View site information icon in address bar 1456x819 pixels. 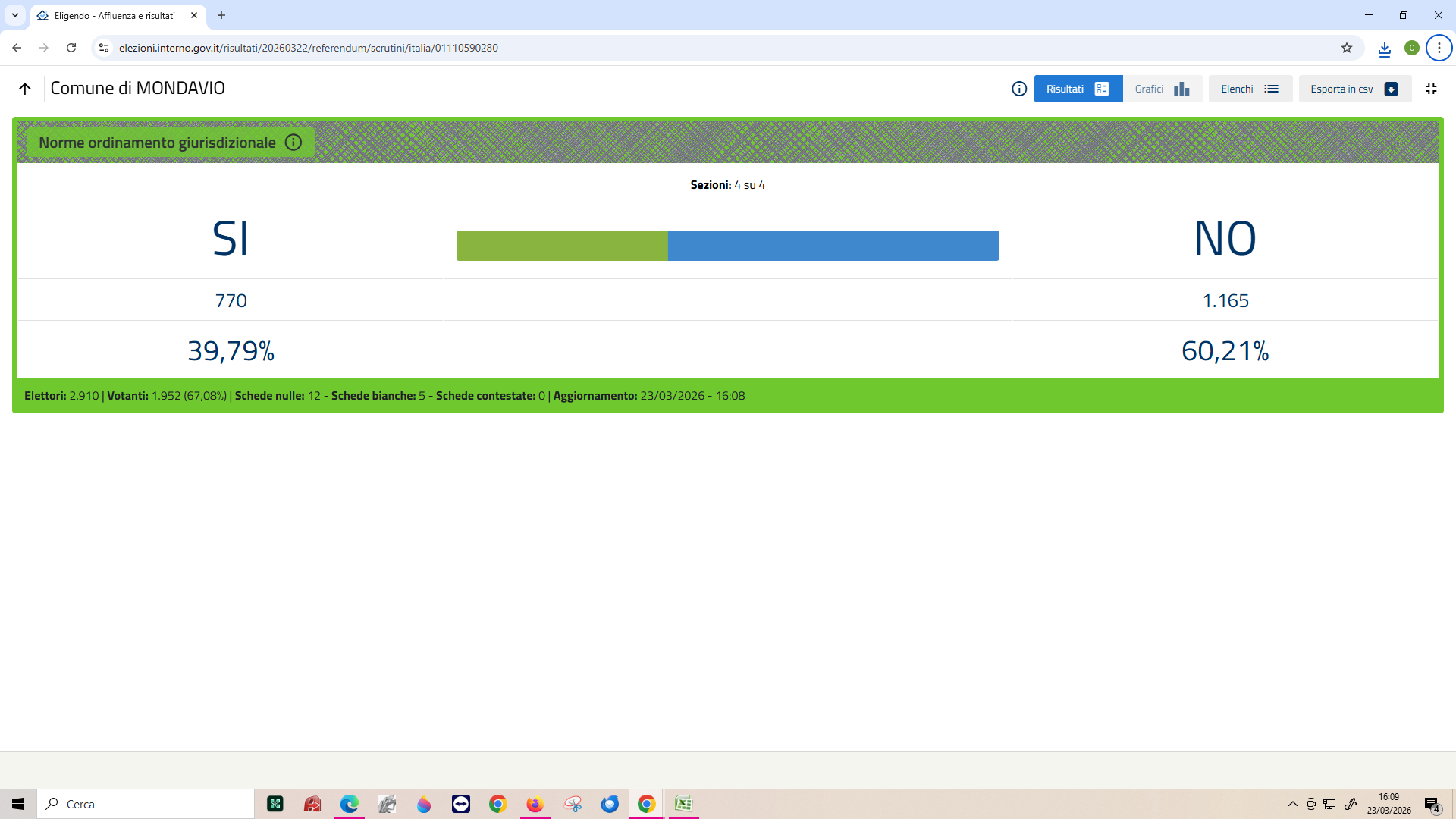[x=105, y=48]
